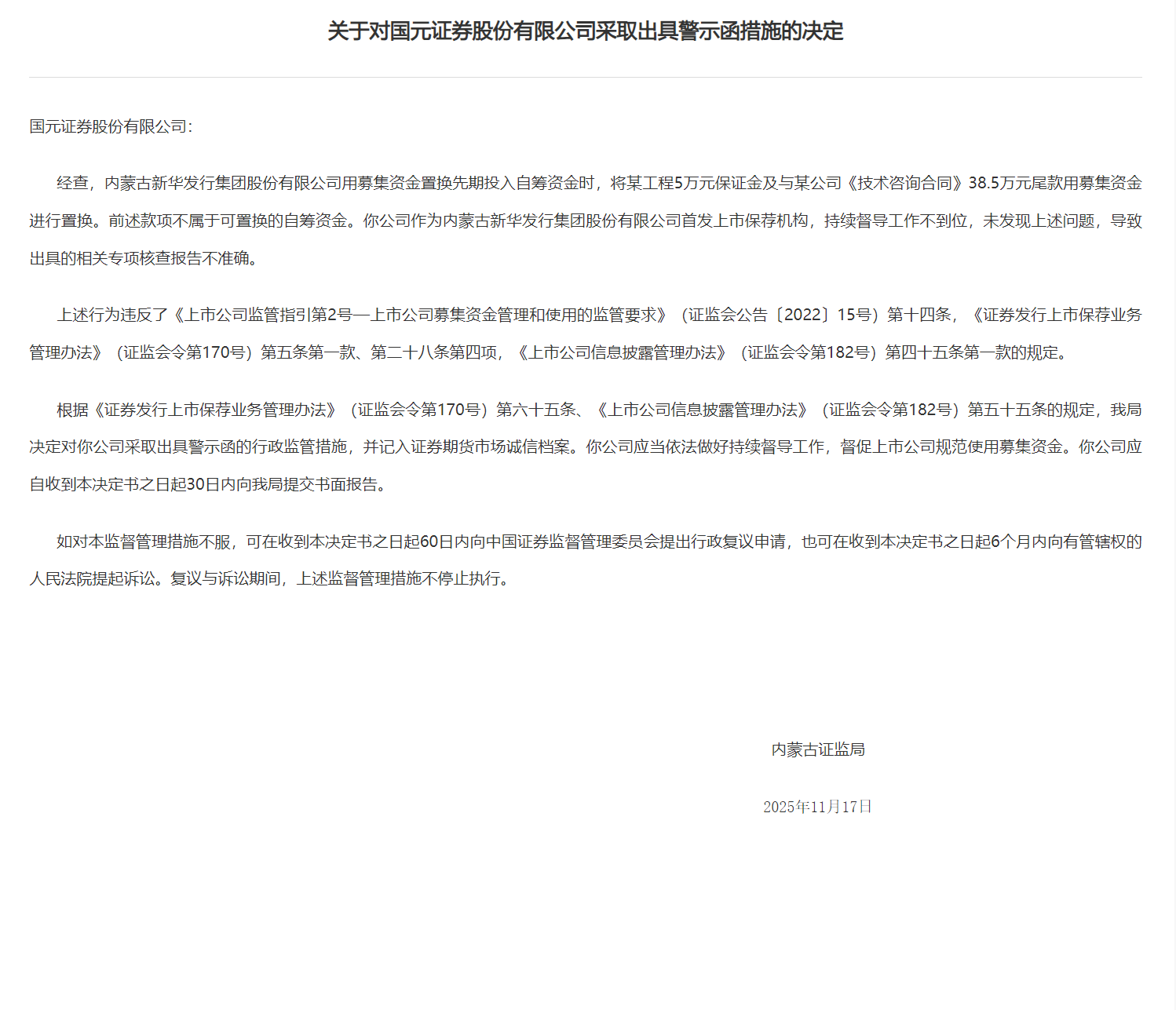
Task: Click the line starting 自收到本决定书之日起30日内
Action: pos(210,484)
